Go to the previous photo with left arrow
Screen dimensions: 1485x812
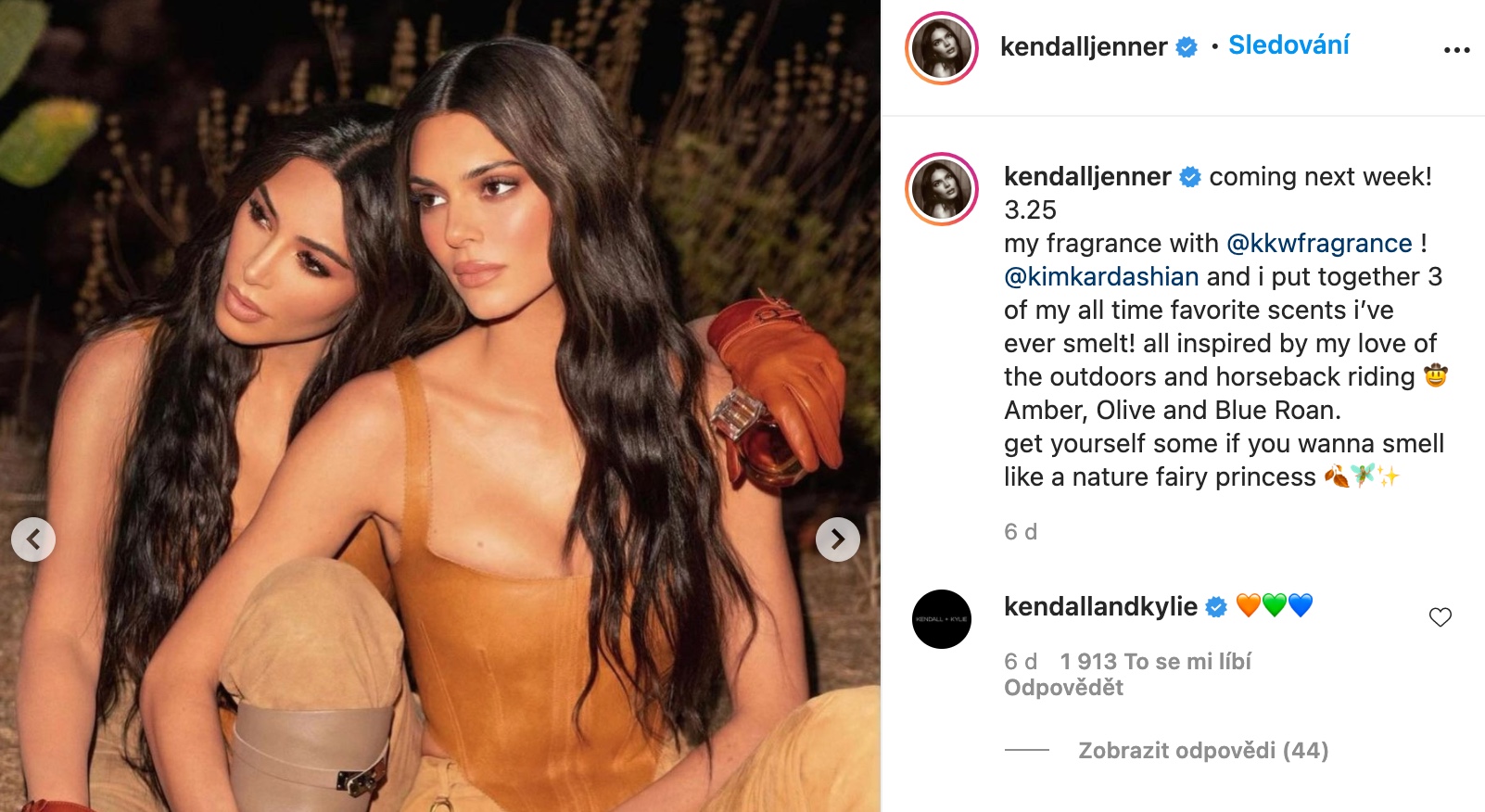point(33,539)
